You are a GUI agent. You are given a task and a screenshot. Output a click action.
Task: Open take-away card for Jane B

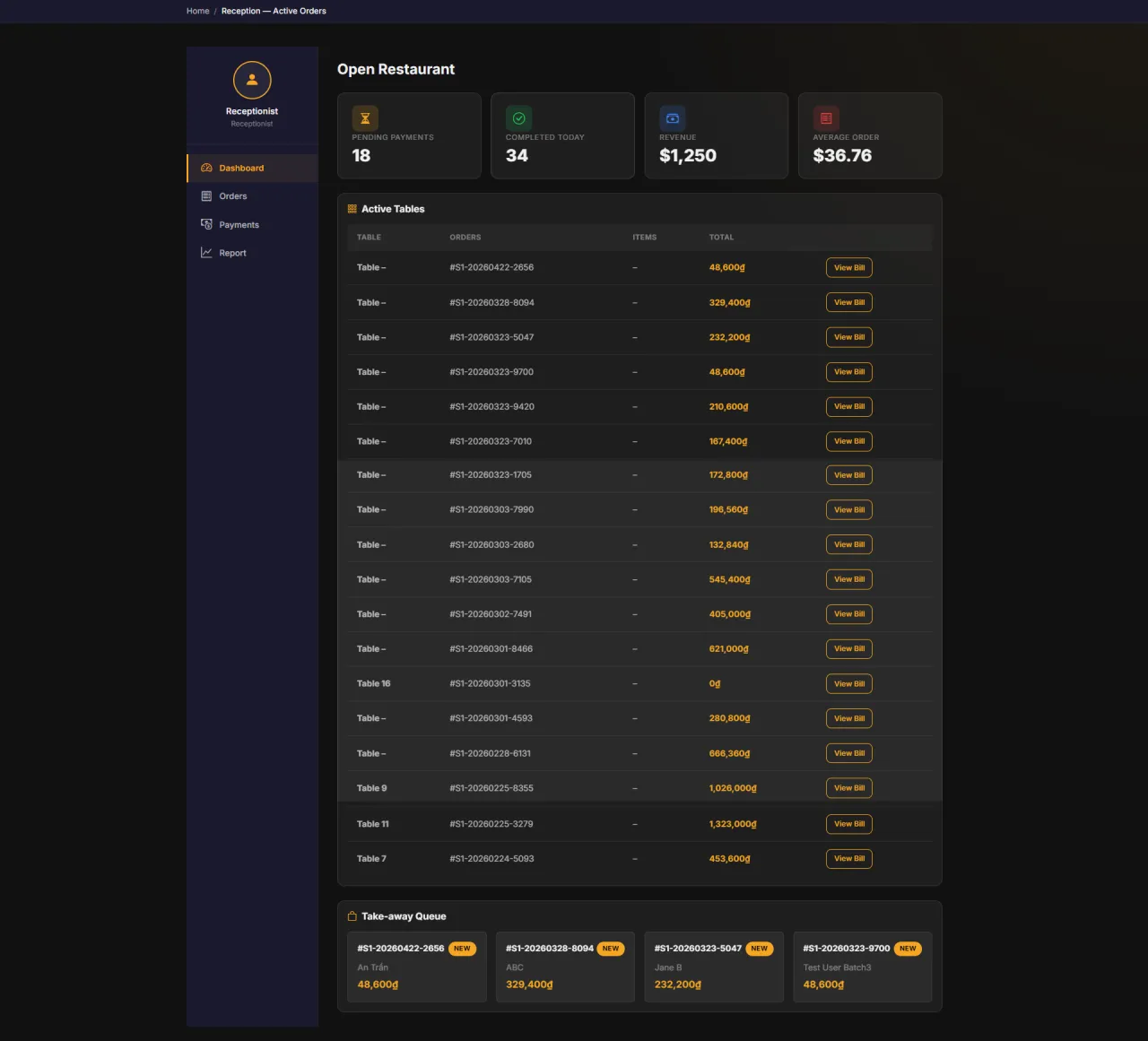coord(714,967)
